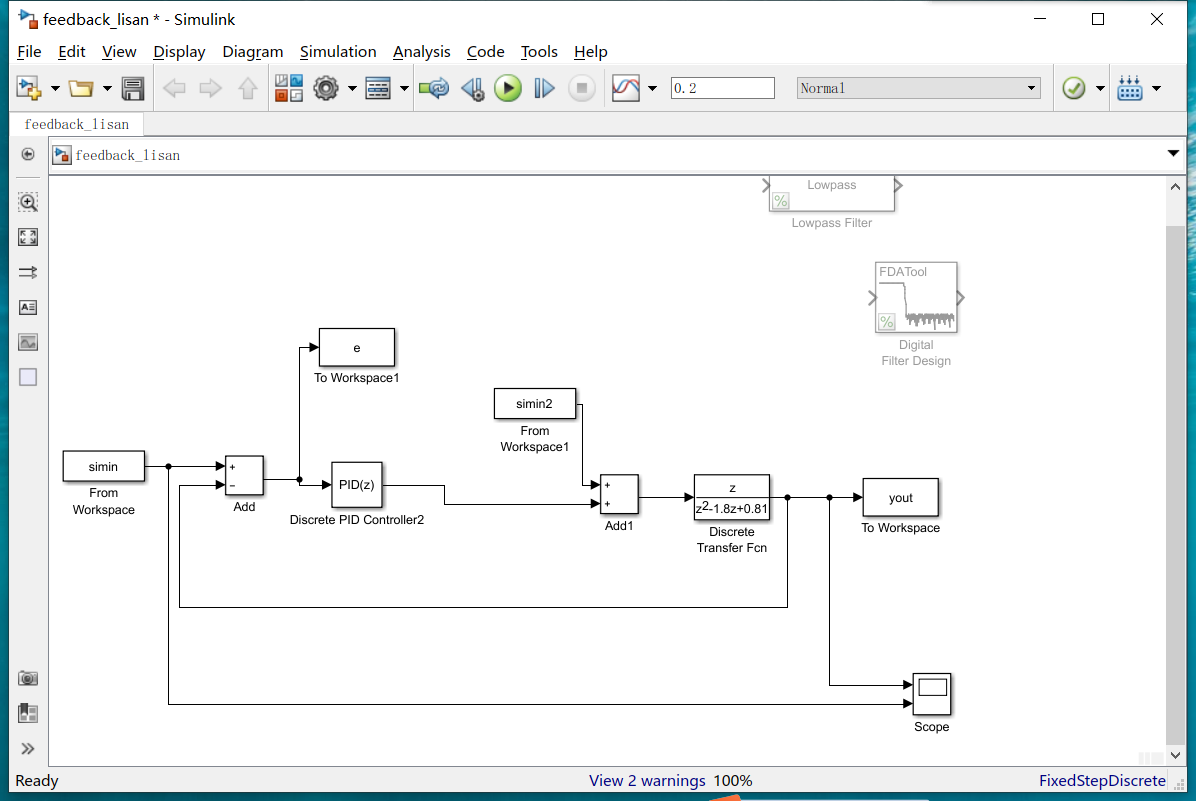Open the Model Explorer icon
This screenshot has width=1196, height=801.
378,88
